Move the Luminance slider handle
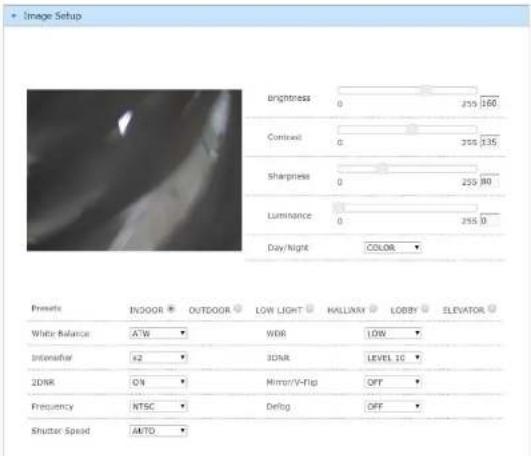This screenshot has width=531, height=456. (338, 207)
